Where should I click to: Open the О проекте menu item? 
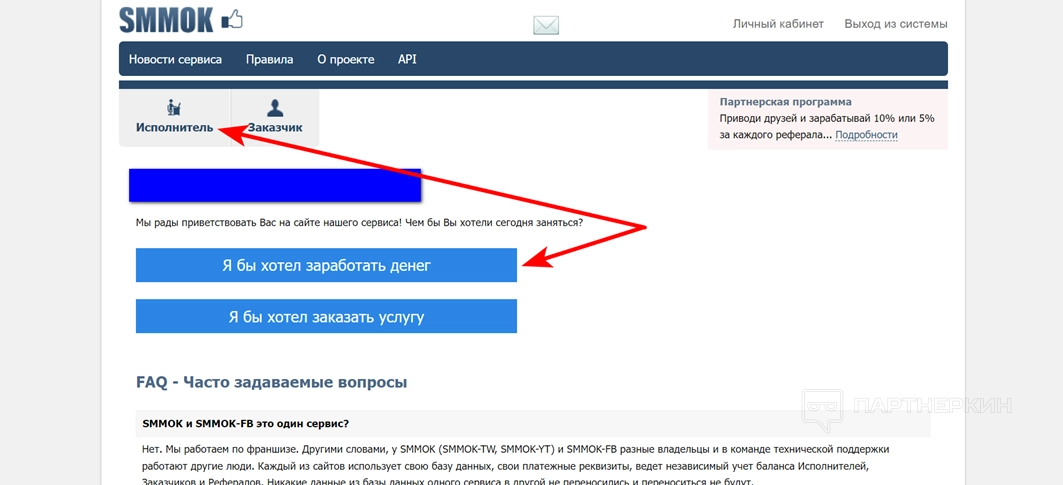(346, 59)
